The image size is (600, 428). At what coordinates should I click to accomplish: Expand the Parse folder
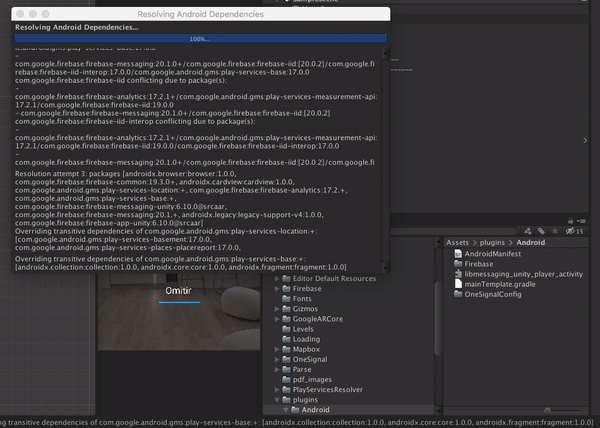click(x=277, y=369)
